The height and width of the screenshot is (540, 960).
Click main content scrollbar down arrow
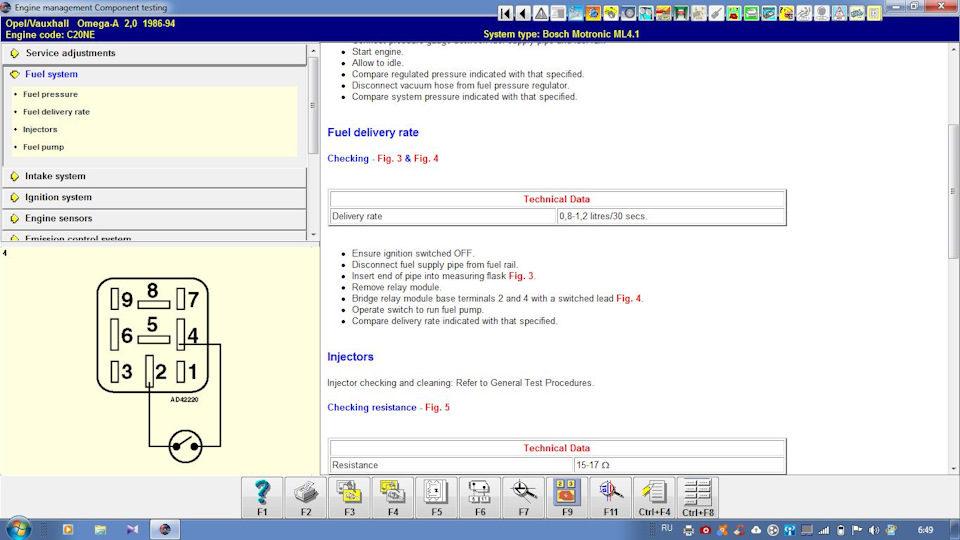pos(954,469)
